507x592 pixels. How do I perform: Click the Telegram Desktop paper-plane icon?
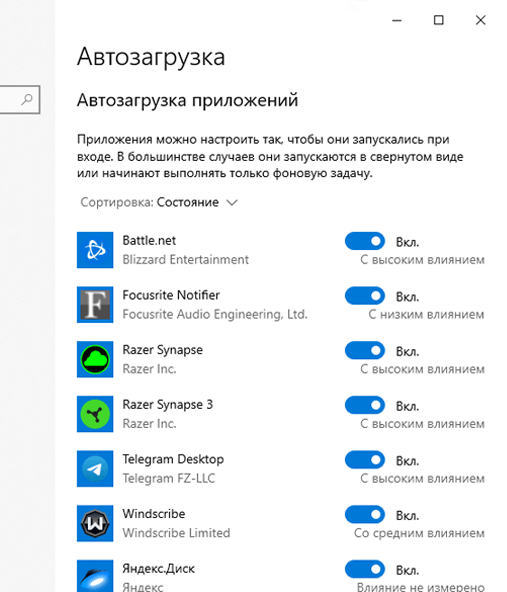coord(95,469)
